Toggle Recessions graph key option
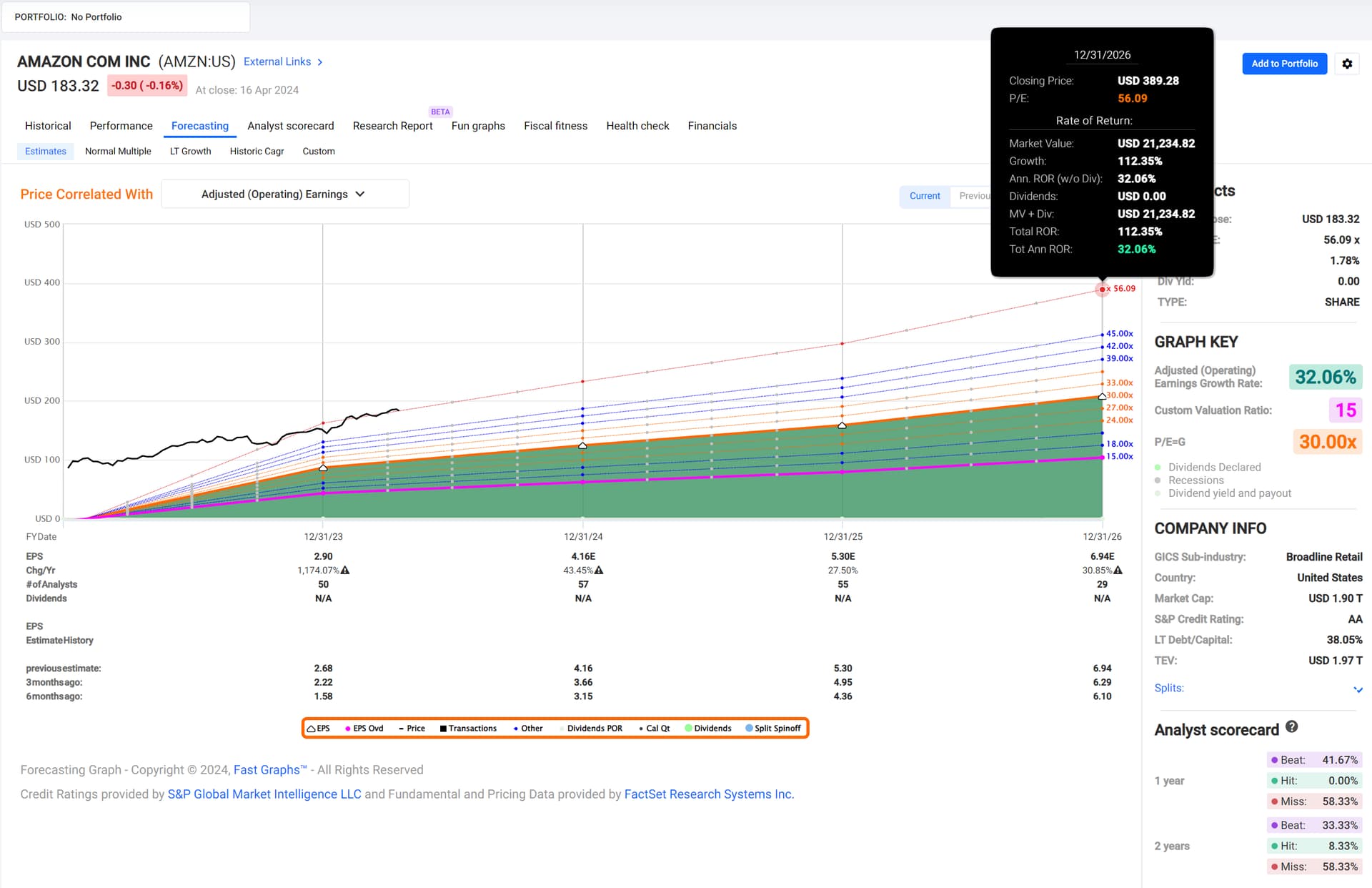The width and height of the screenshot is (1372, 888). click(x=1189, y=480)
